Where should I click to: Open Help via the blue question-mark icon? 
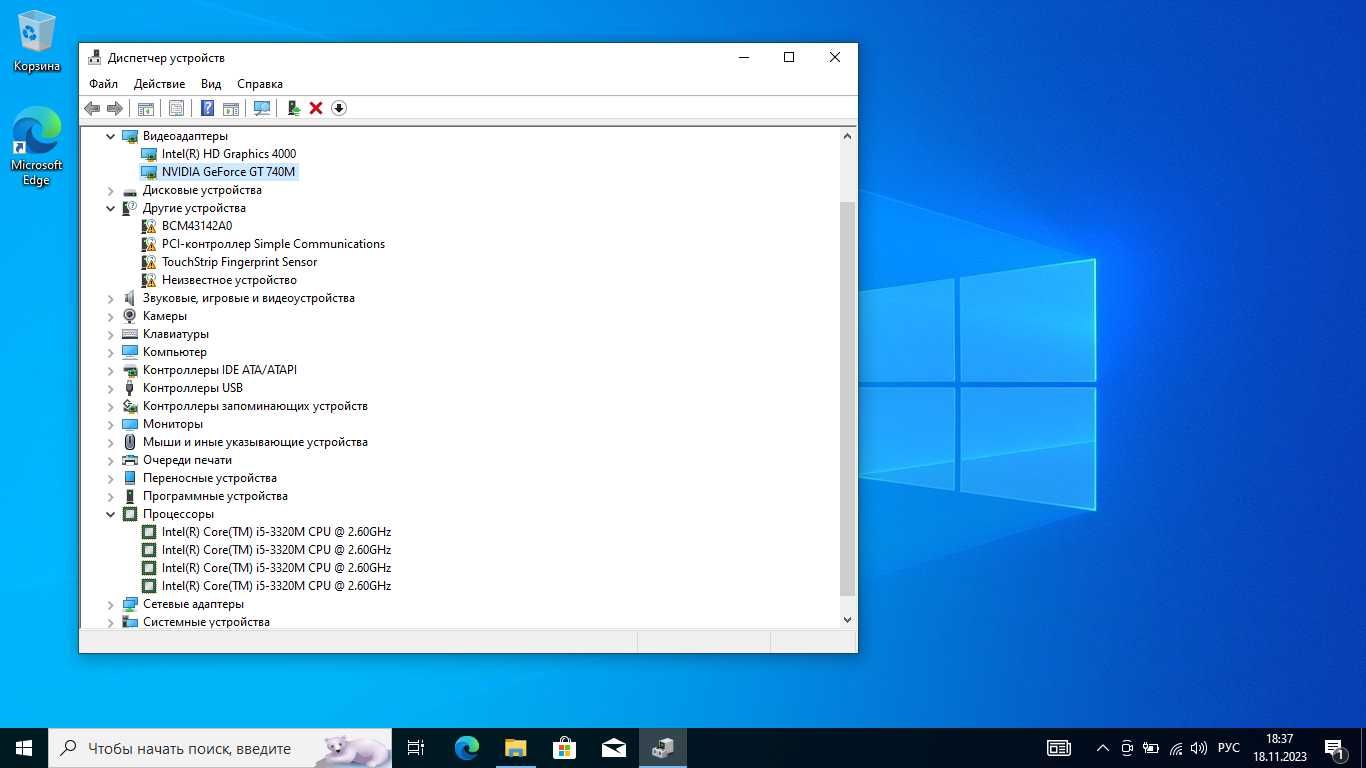207,108
